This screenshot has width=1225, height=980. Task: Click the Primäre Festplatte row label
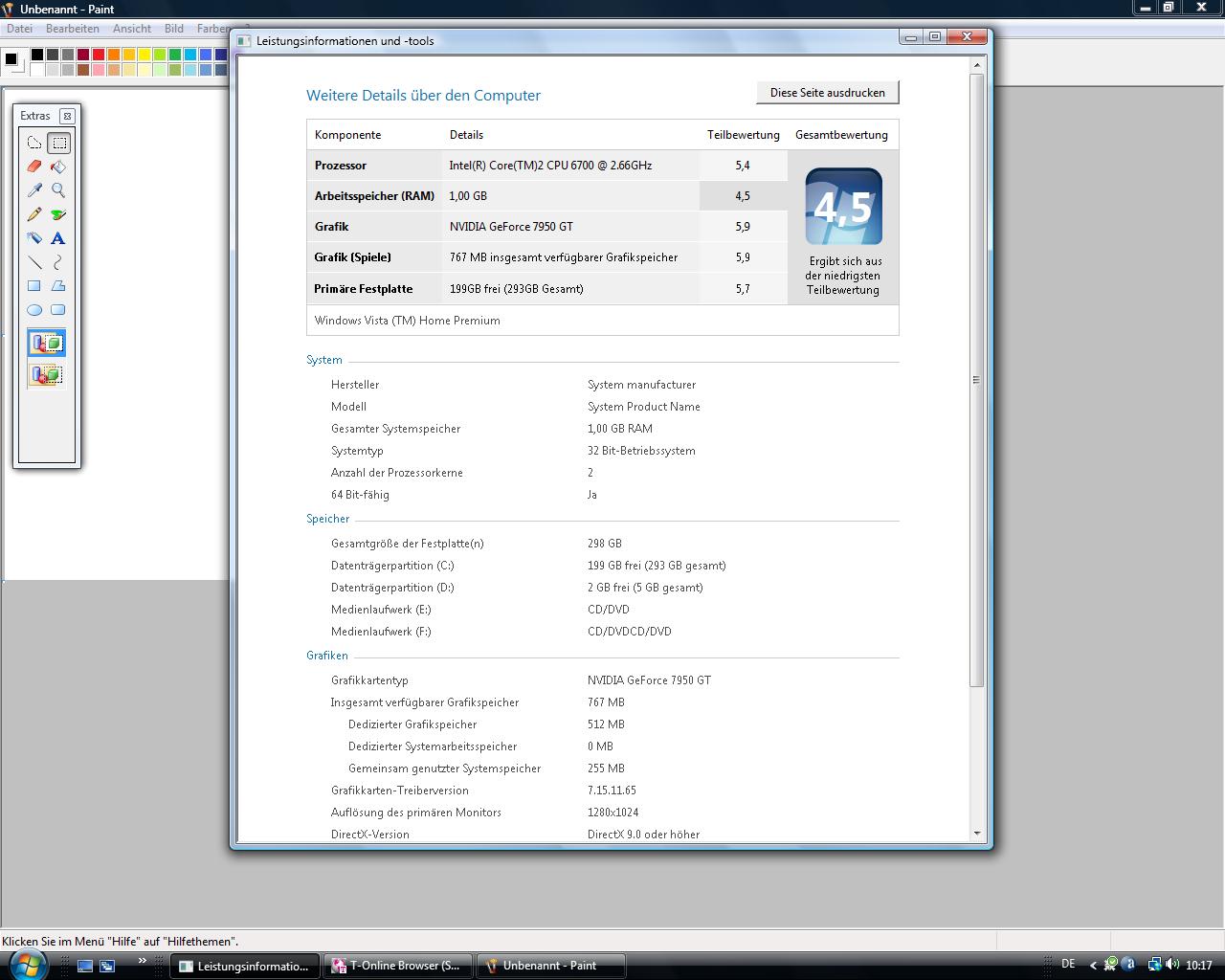coord(364,289)
